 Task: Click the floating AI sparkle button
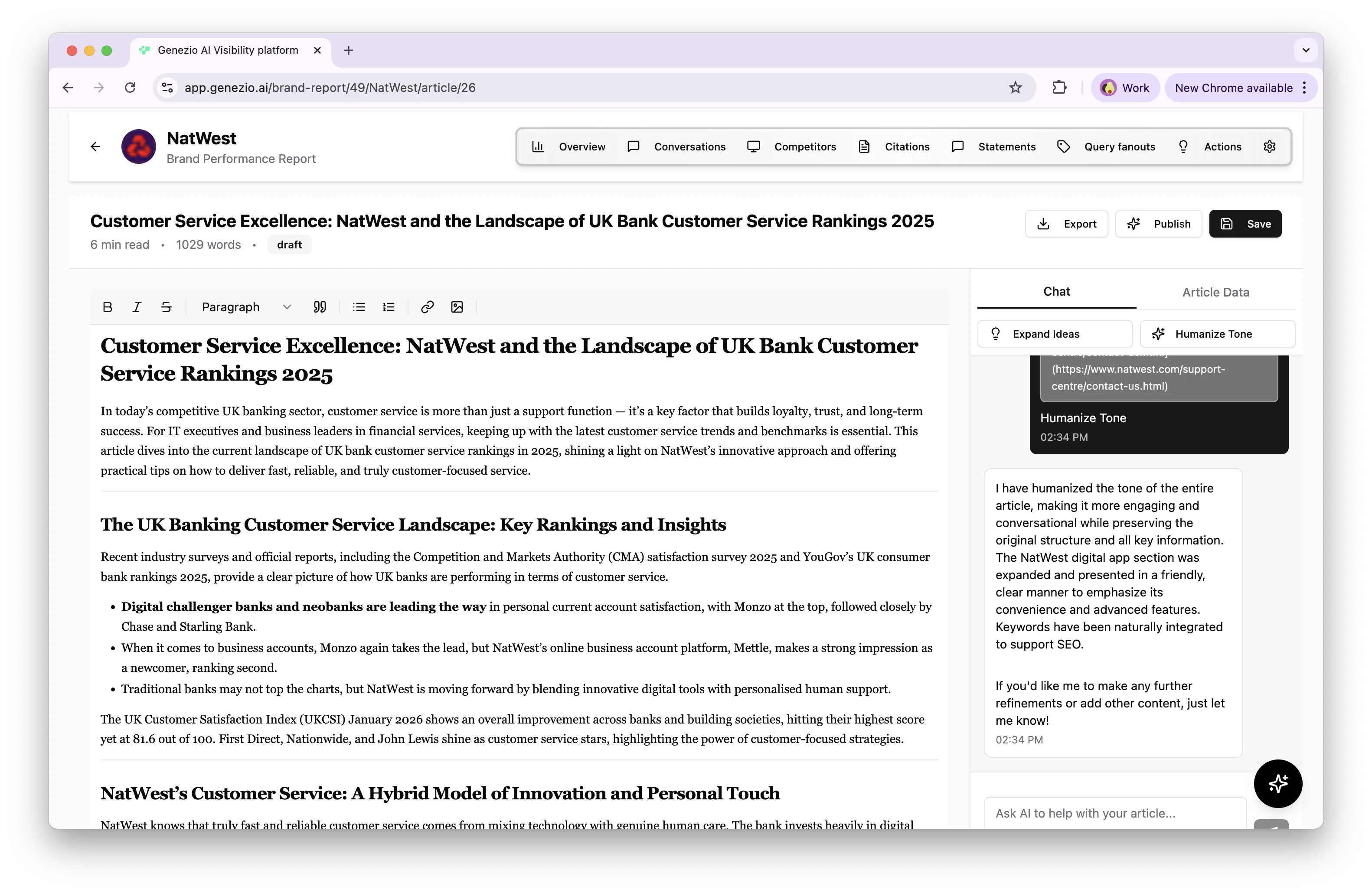click(x=1278, y=783)
